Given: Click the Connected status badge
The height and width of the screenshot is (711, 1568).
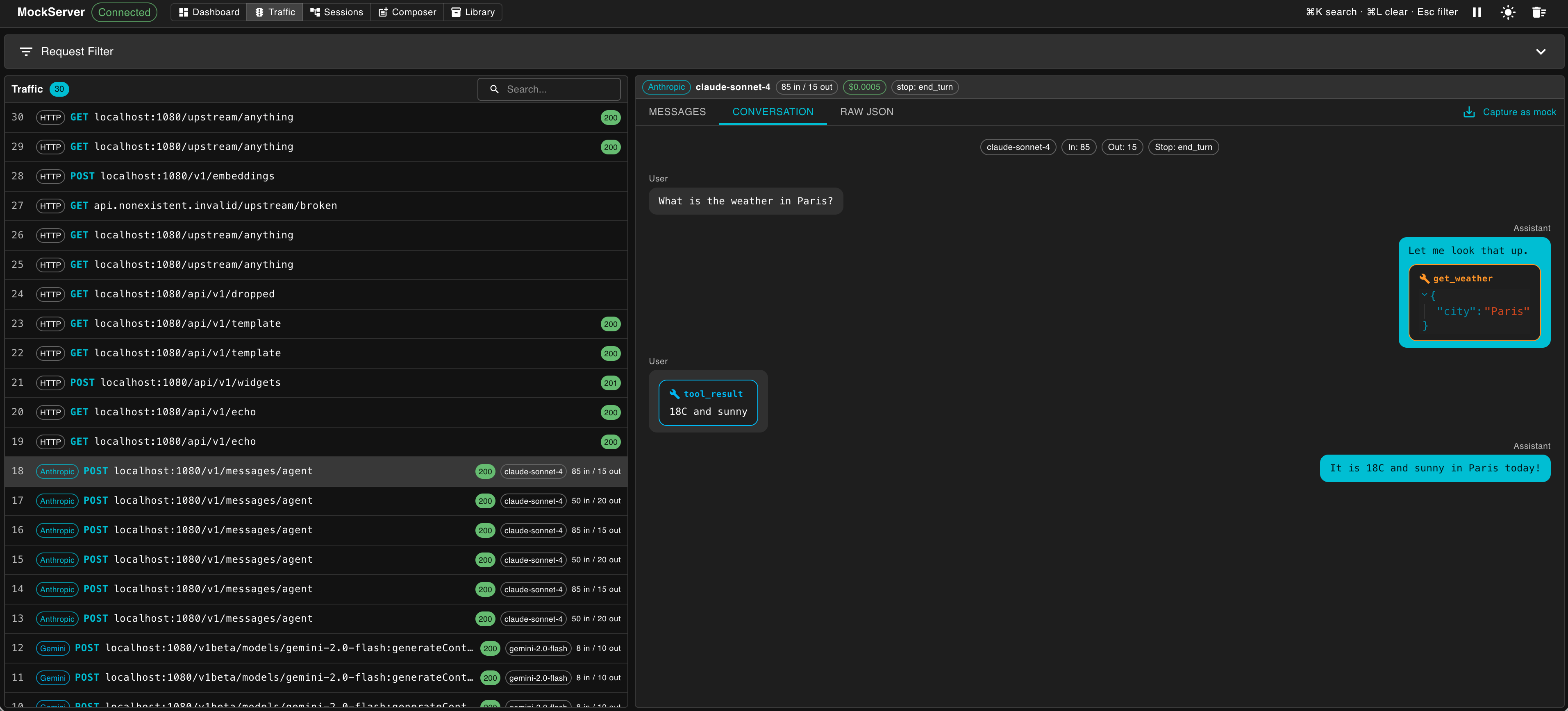Looking at the screenshot, I should pyautogui.click(x=124, y=12).
